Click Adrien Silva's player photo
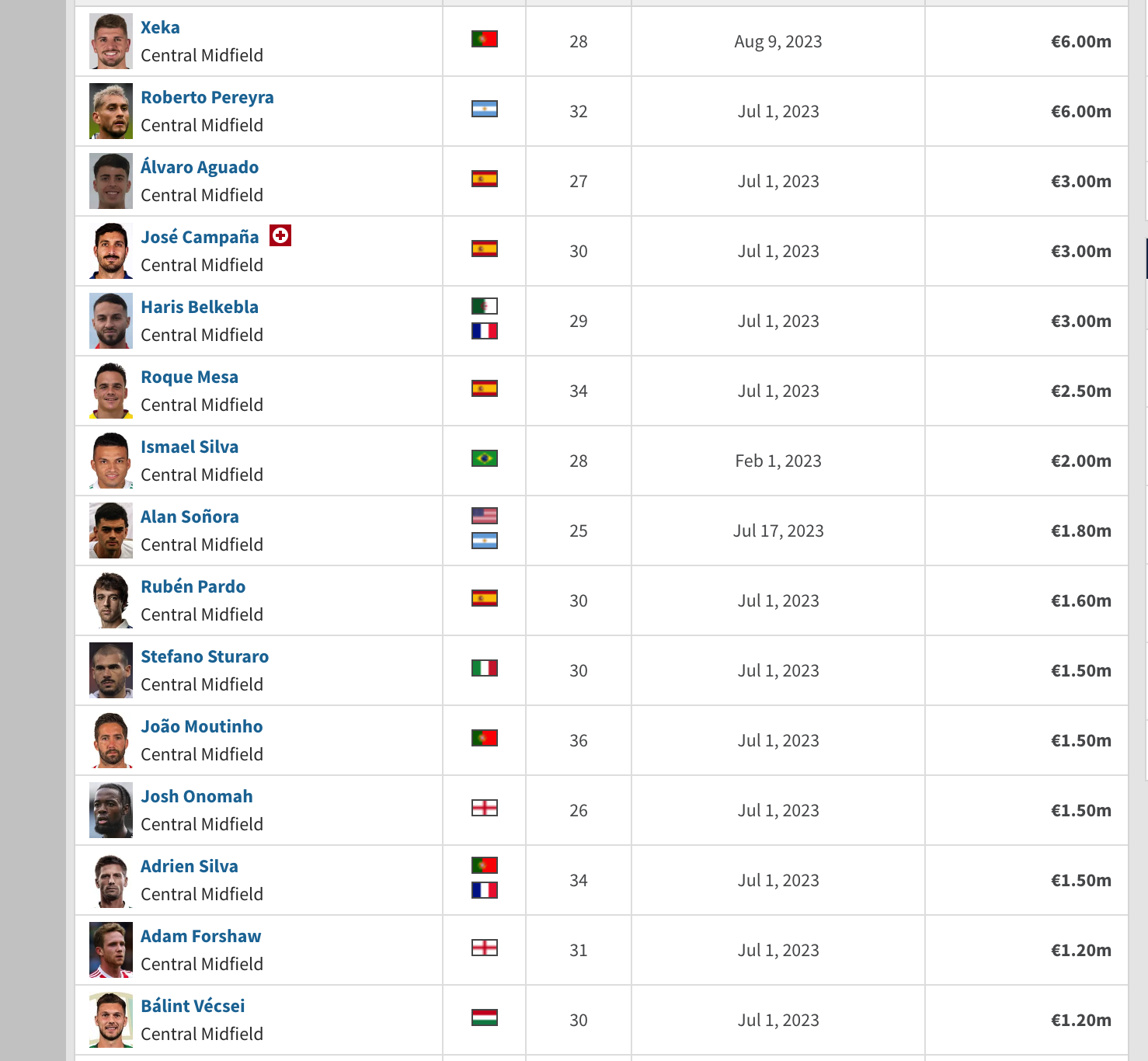The height and width of the screenshot is (1061, 1148). (111, 880)
